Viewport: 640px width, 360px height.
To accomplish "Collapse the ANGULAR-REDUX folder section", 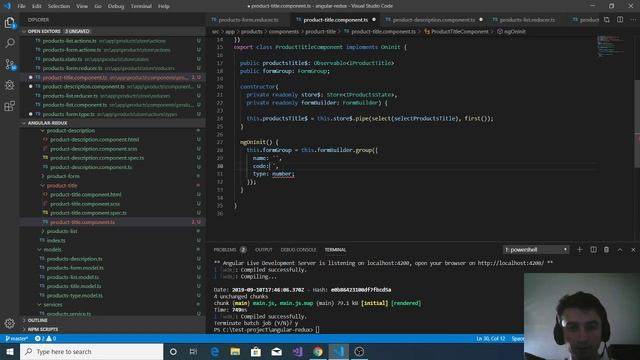I will point(113,123).
